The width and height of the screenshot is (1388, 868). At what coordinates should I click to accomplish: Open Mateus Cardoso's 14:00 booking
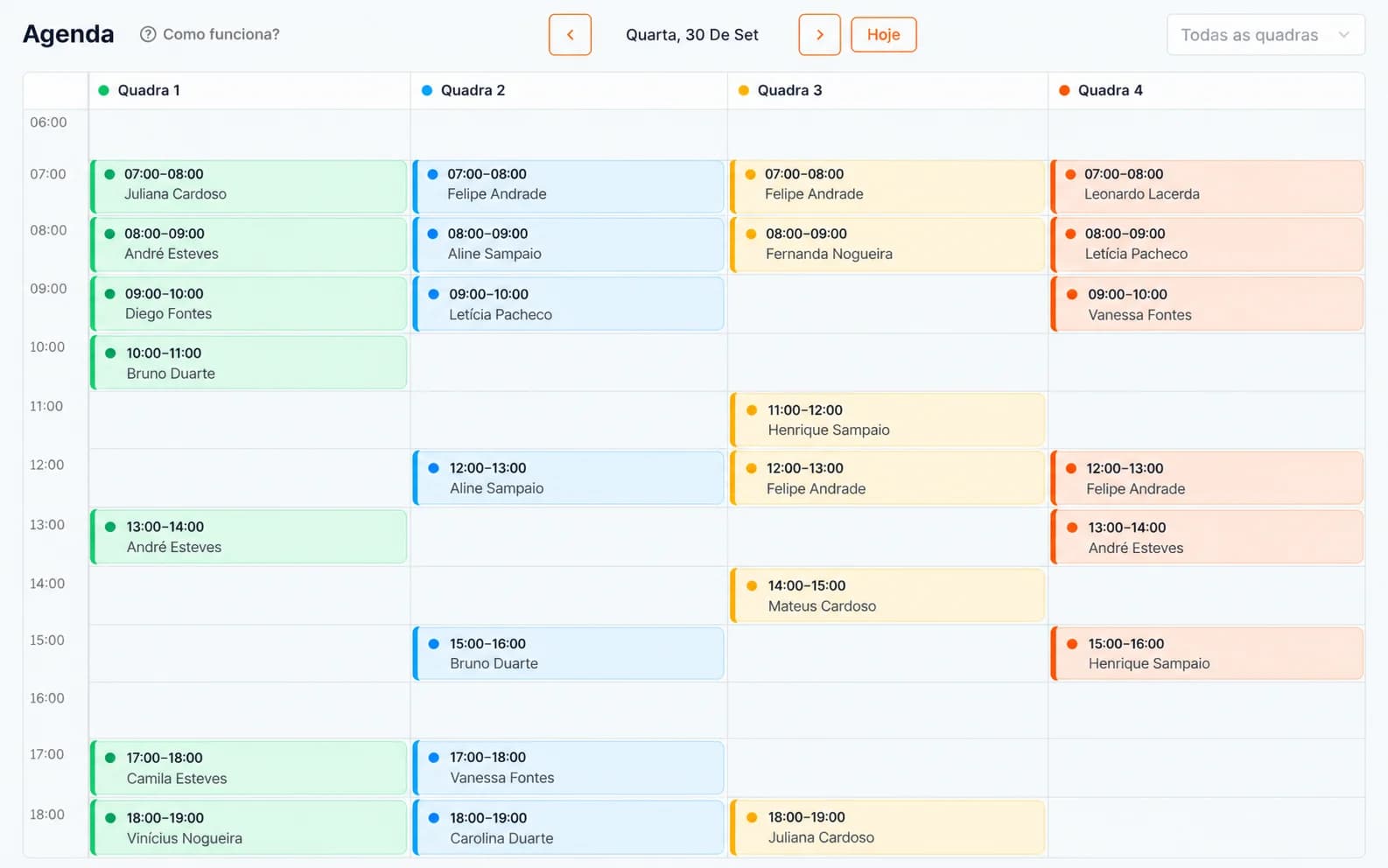(887, 595)
